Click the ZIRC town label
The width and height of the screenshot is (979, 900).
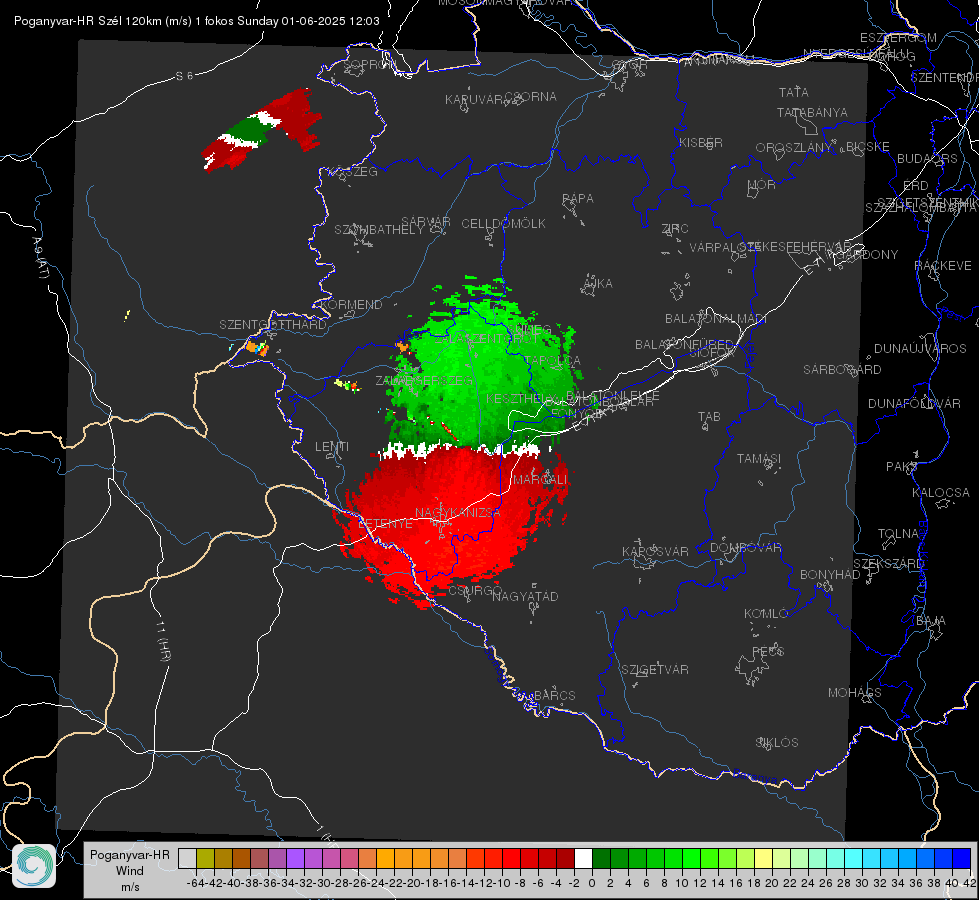675,229
